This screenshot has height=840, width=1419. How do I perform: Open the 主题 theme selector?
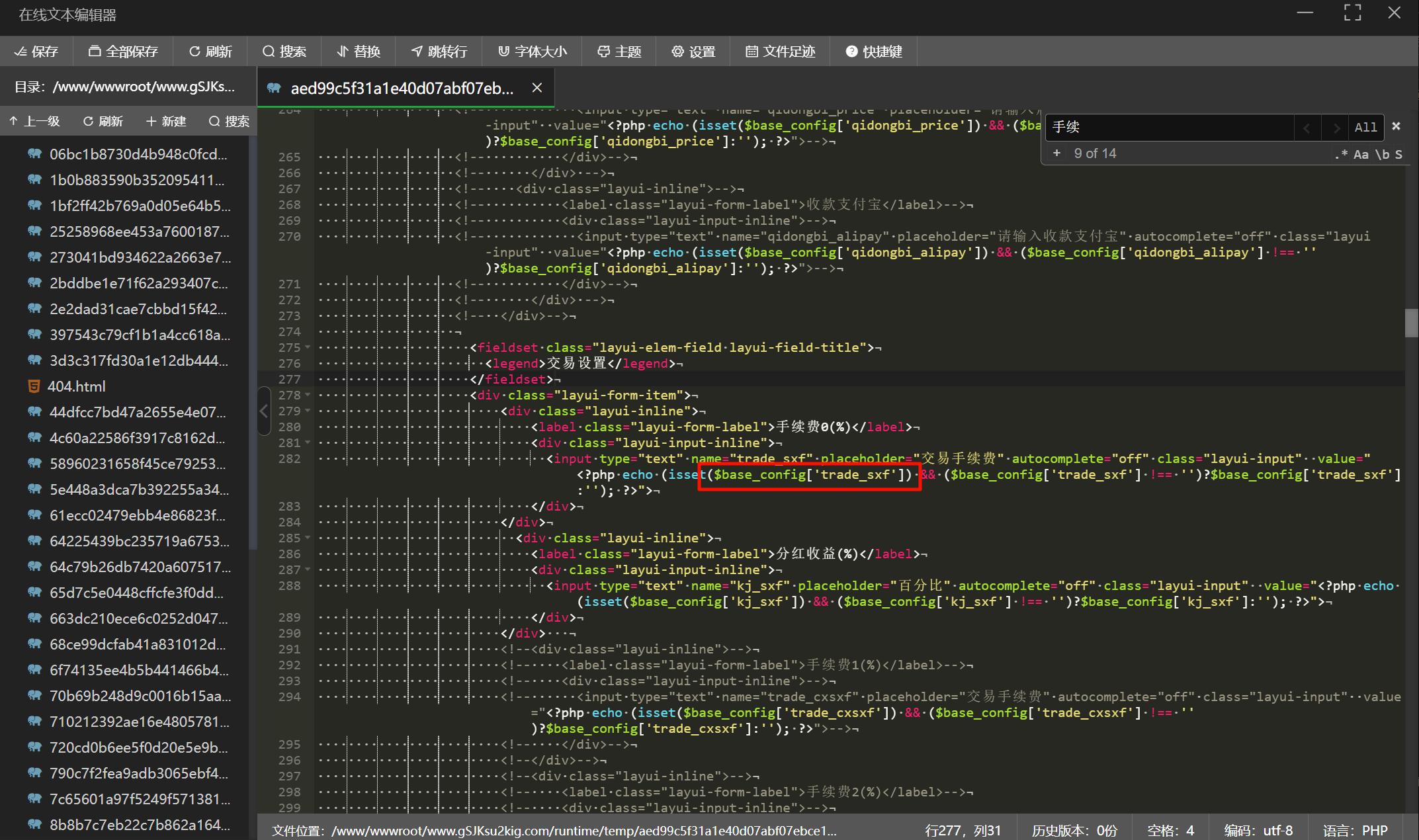click(x=619, y=52)
